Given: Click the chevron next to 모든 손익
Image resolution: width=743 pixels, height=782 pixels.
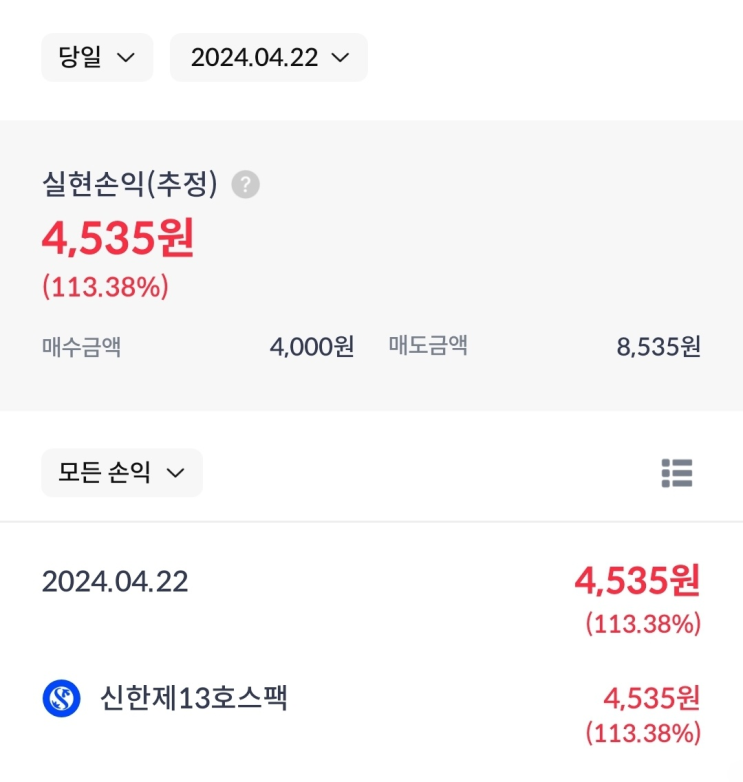Looking at the screenshot, I should (x=175, y=473).
